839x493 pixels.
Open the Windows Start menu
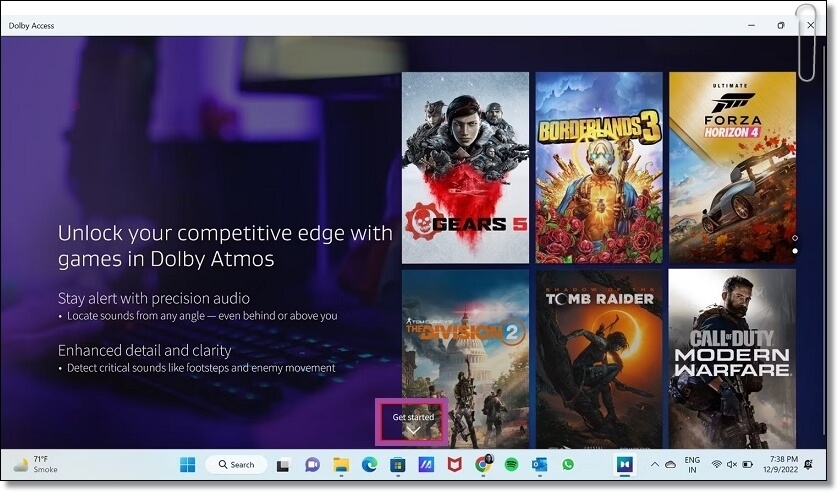pos(187,465)
